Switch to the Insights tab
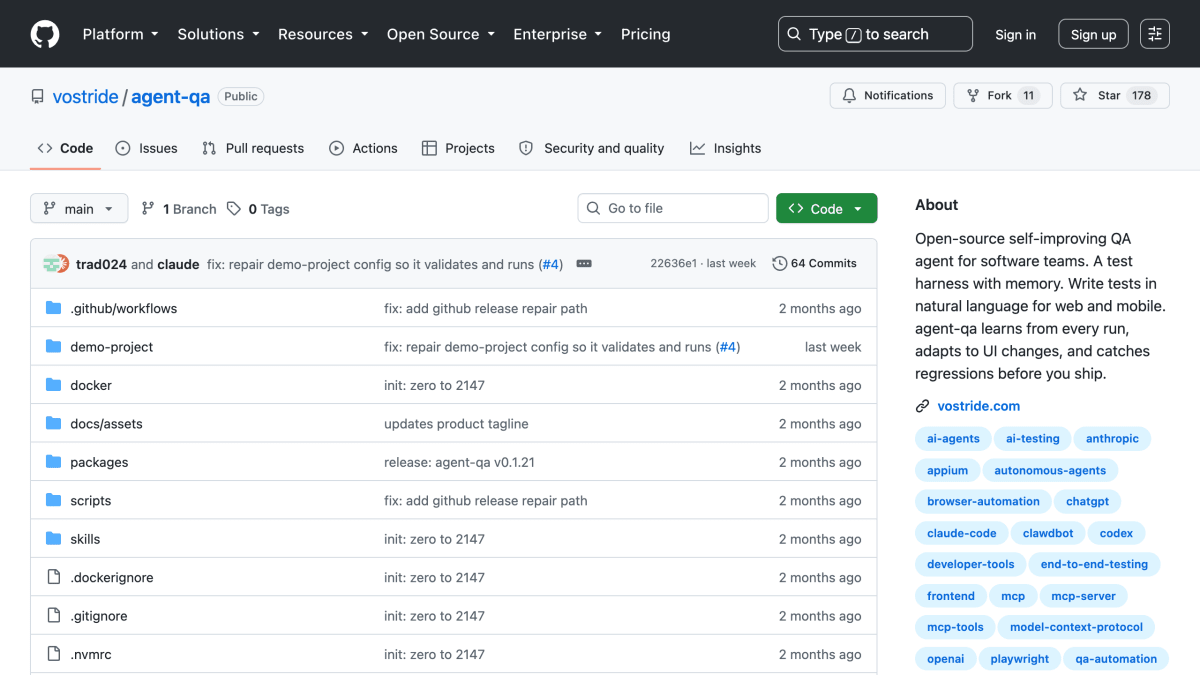The image size is (1200, 675). (725, 148)
